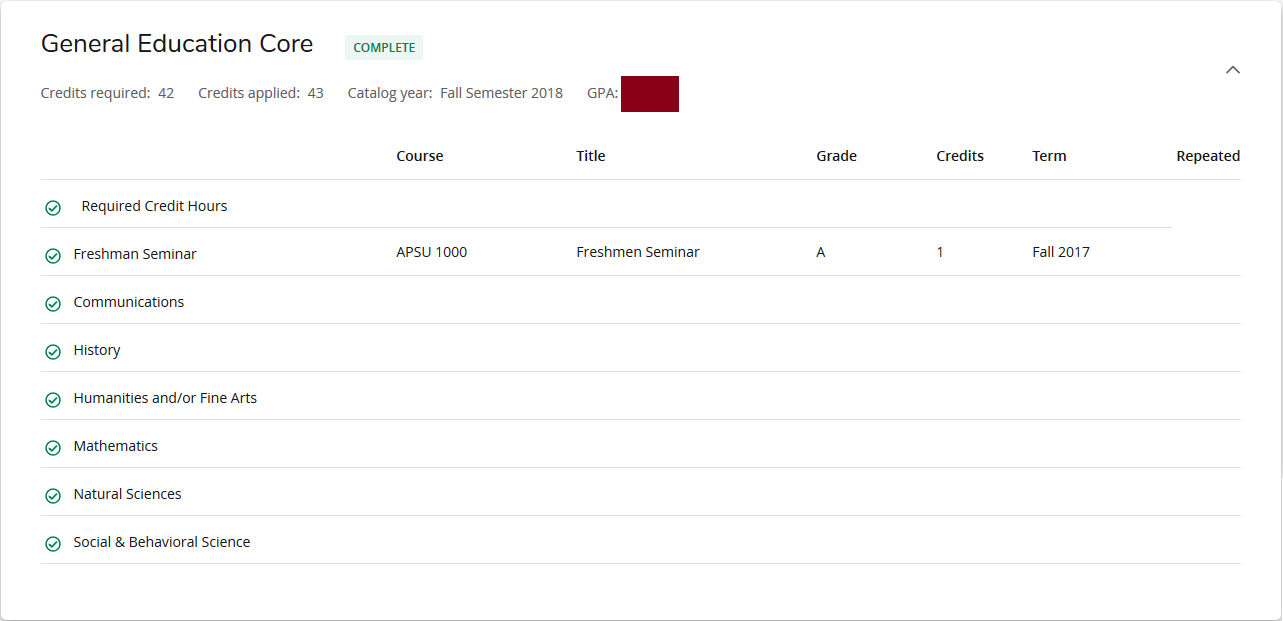
Task: Click the Communications completed checkmark icon
Action: [x=53, y=304]
